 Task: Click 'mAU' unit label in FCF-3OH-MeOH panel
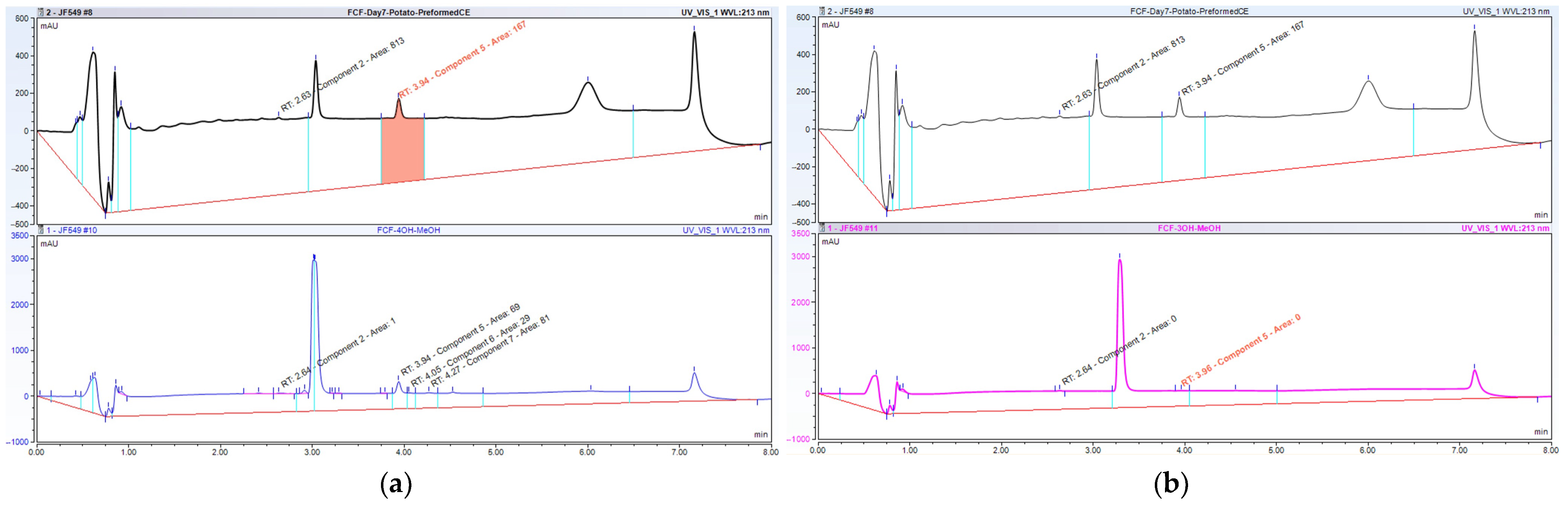[830, 241]
